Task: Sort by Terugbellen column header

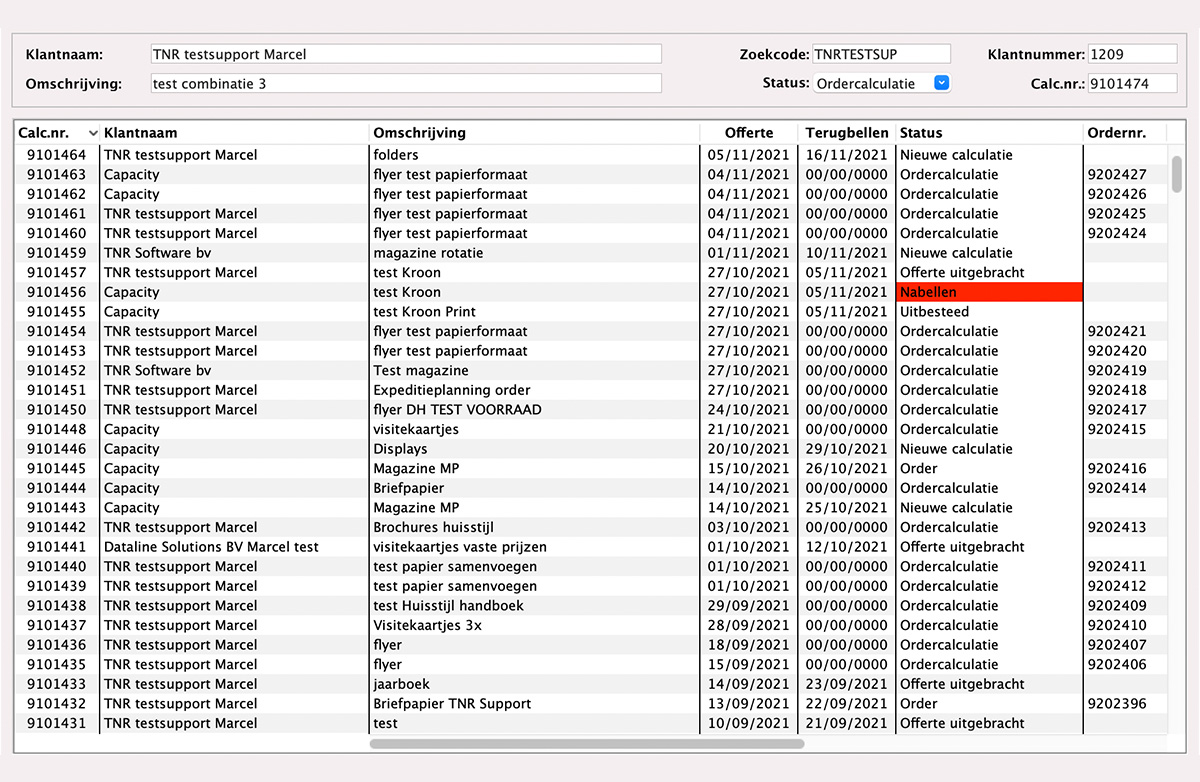Action: click(x=847, y=133)
